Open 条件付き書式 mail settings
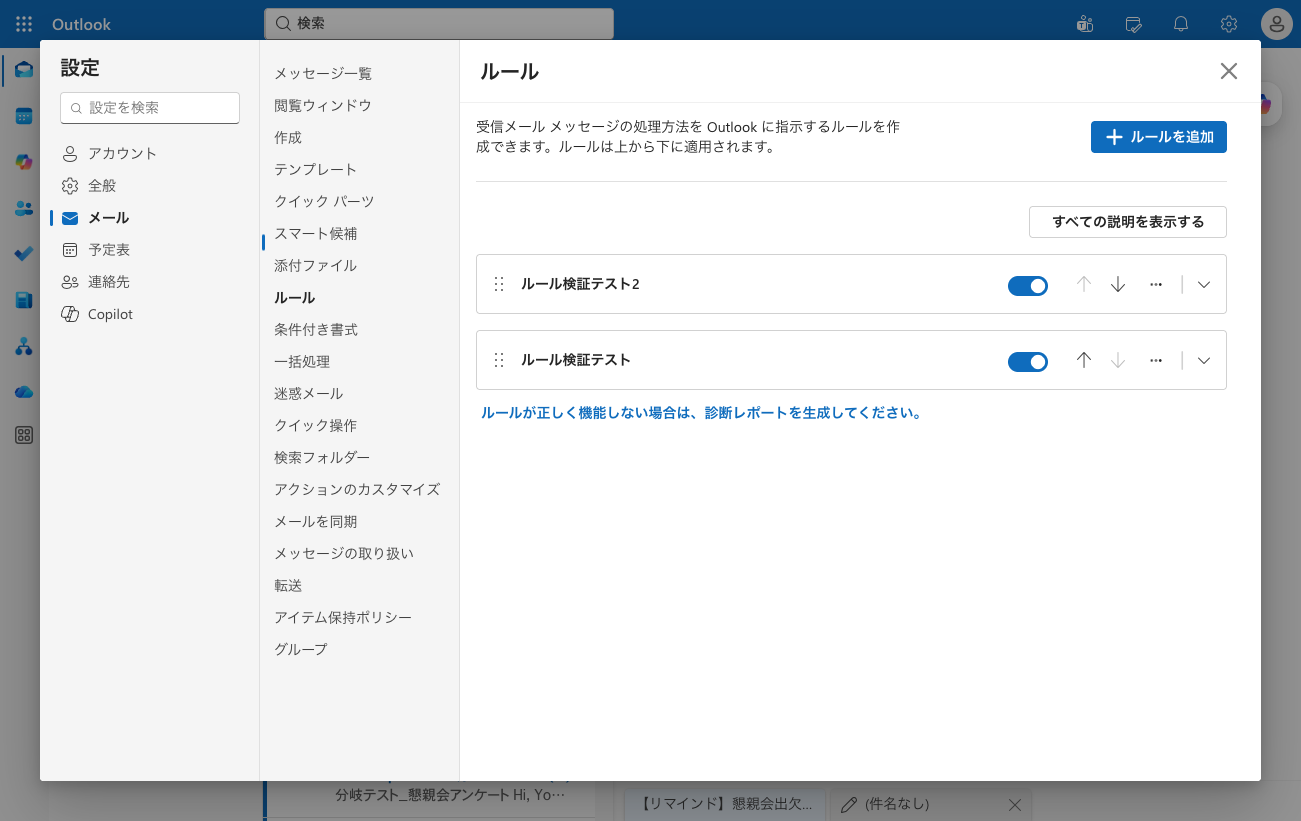 tap(316, 330)
